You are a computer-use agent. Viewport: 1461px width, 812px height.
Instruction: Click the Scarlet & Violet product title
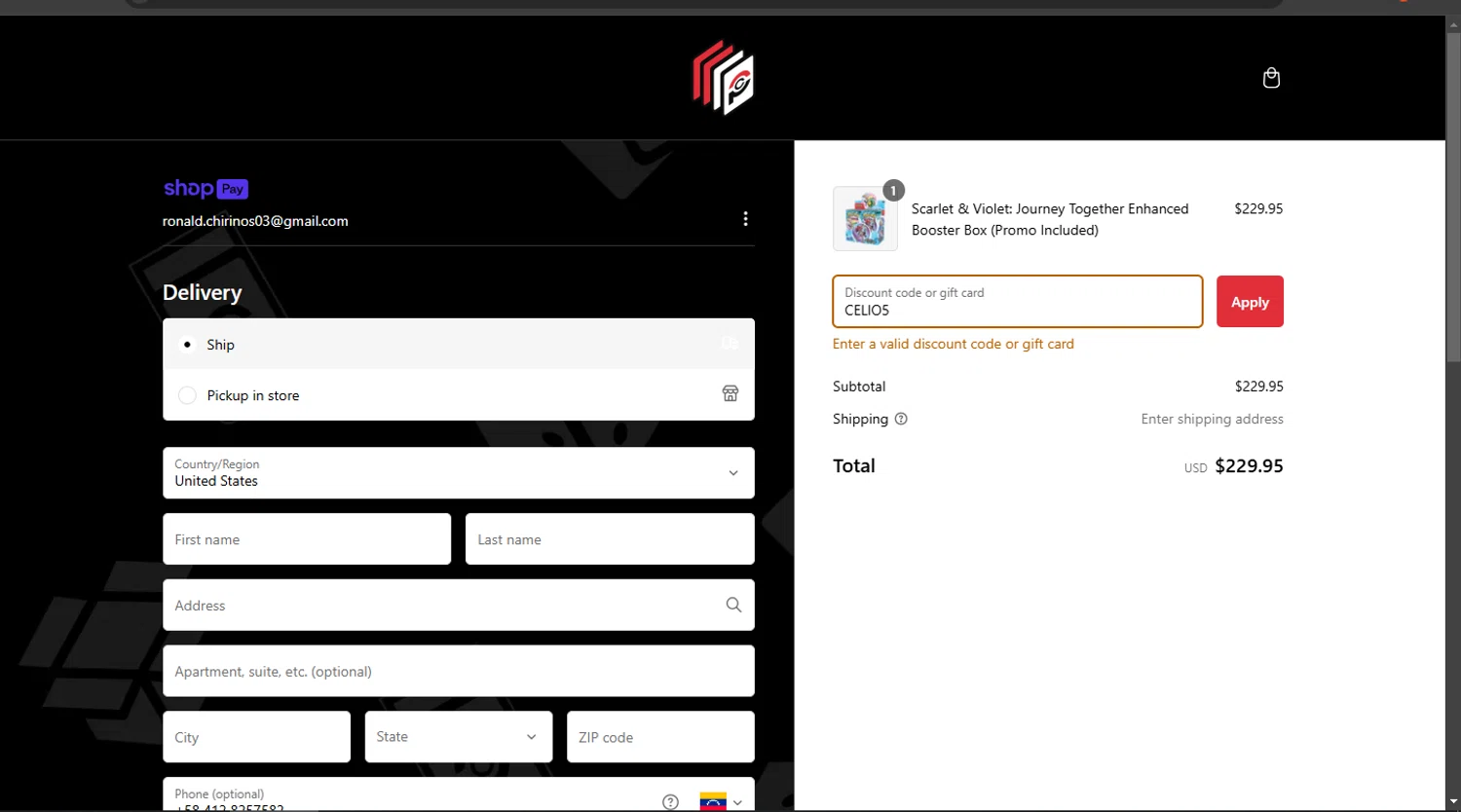coord(1050,219)
